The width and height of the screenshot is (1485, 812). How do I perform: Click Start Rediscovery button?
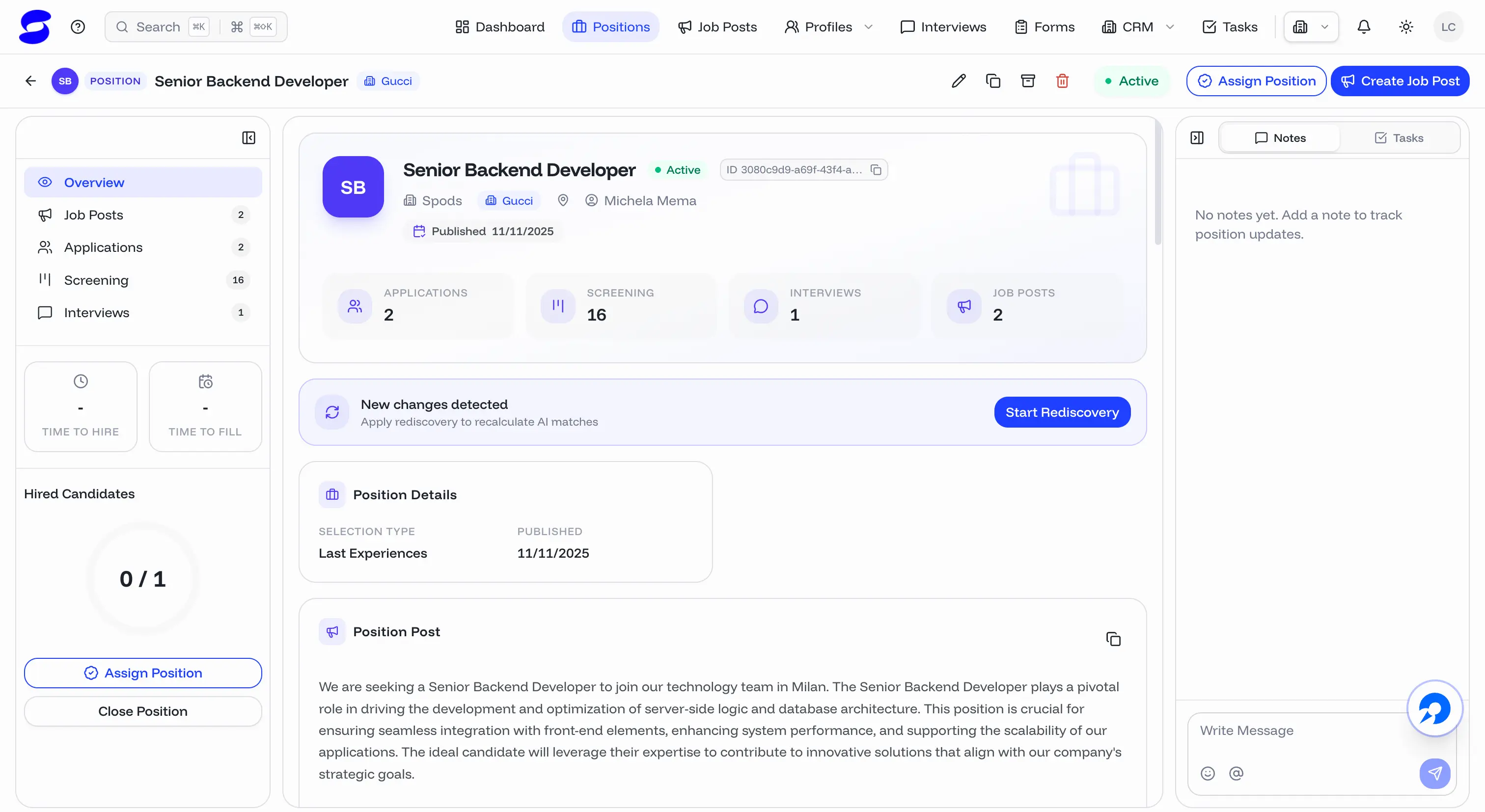point(1062,412)
